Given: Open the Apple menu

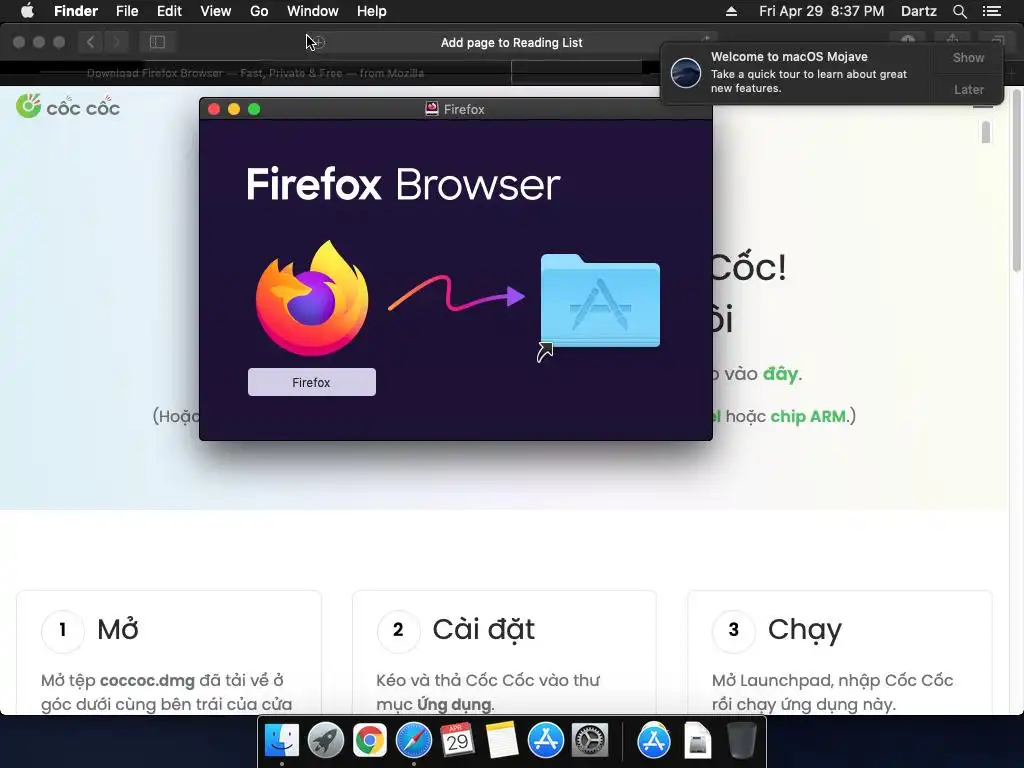Looking at the screenshot, I should (27, 11).
